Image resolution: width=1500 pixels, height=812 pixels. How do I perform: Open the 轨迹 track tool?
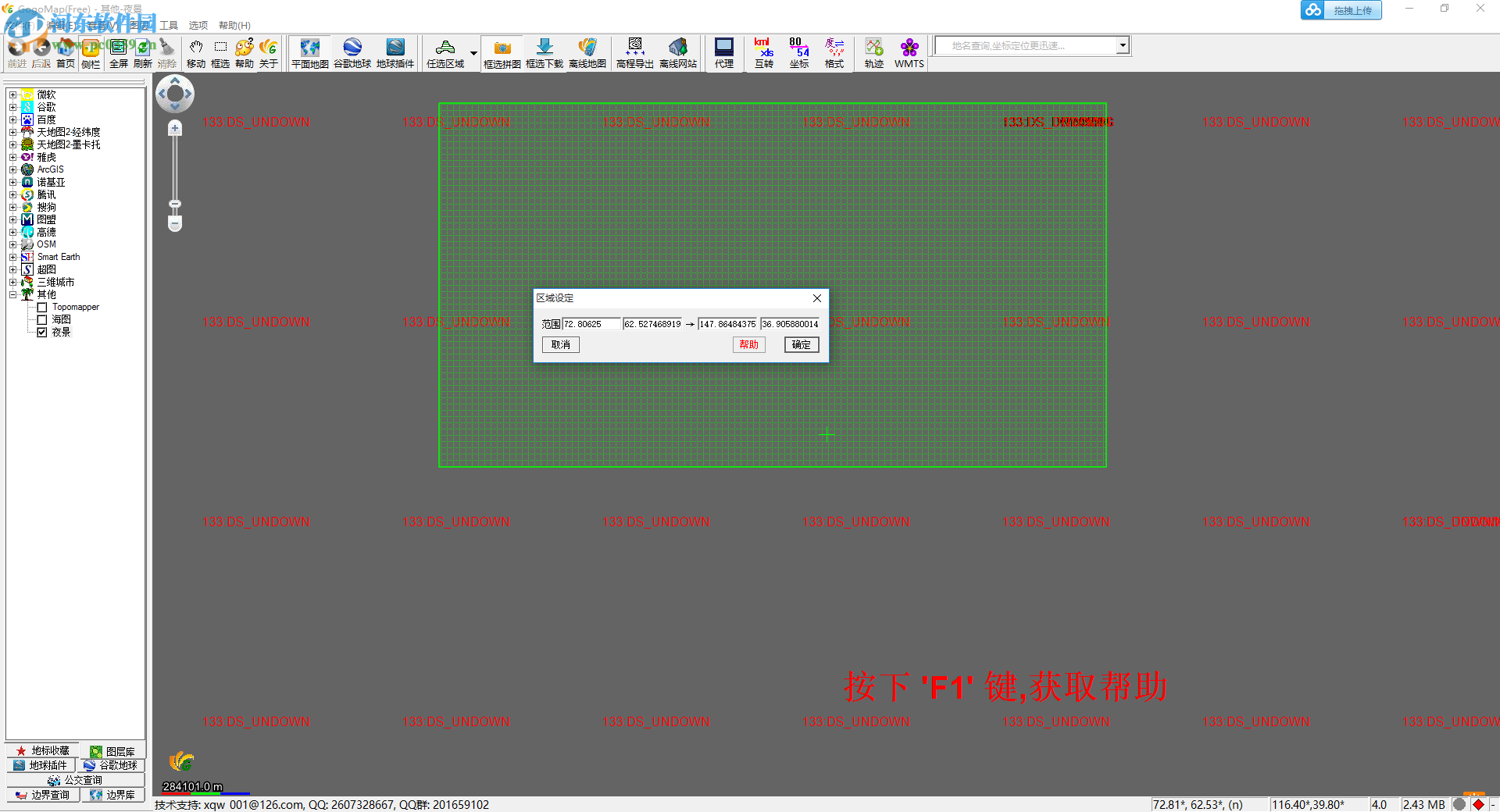[874, 53]
